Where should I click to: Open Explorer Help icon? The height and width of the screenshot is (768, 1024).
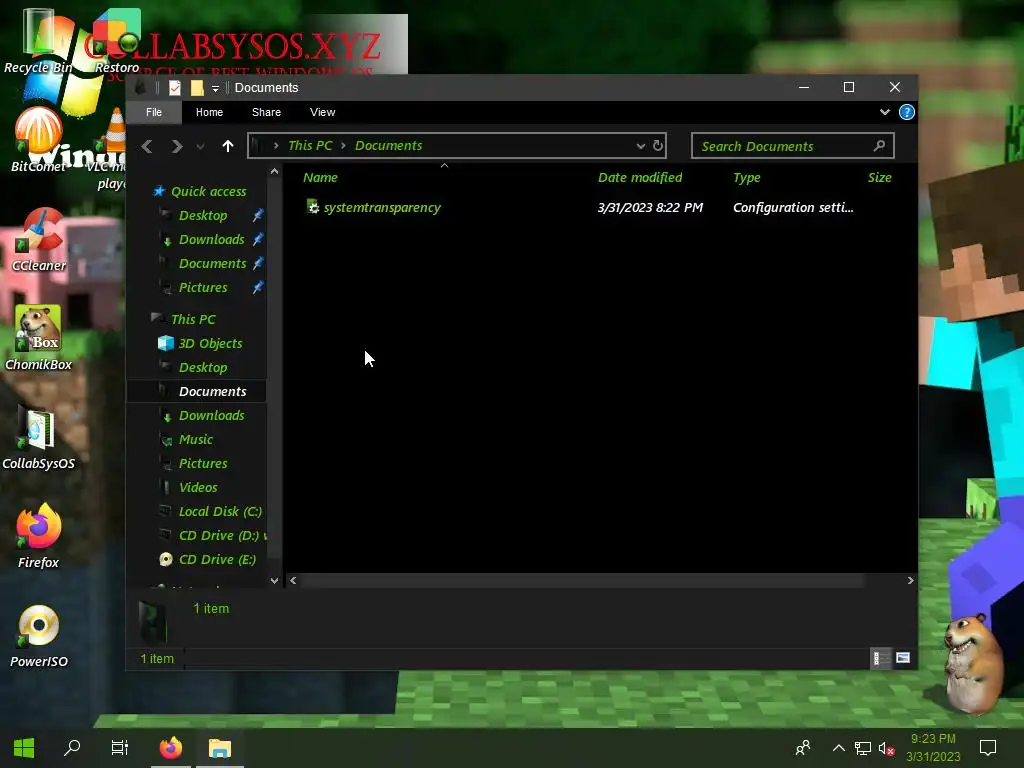907,112
